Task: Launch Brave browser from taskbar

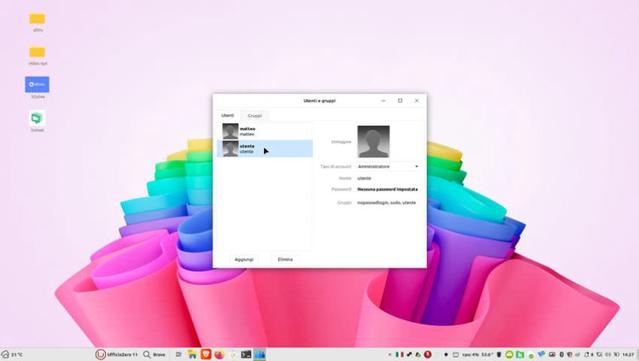Action: tap(206, 354)
